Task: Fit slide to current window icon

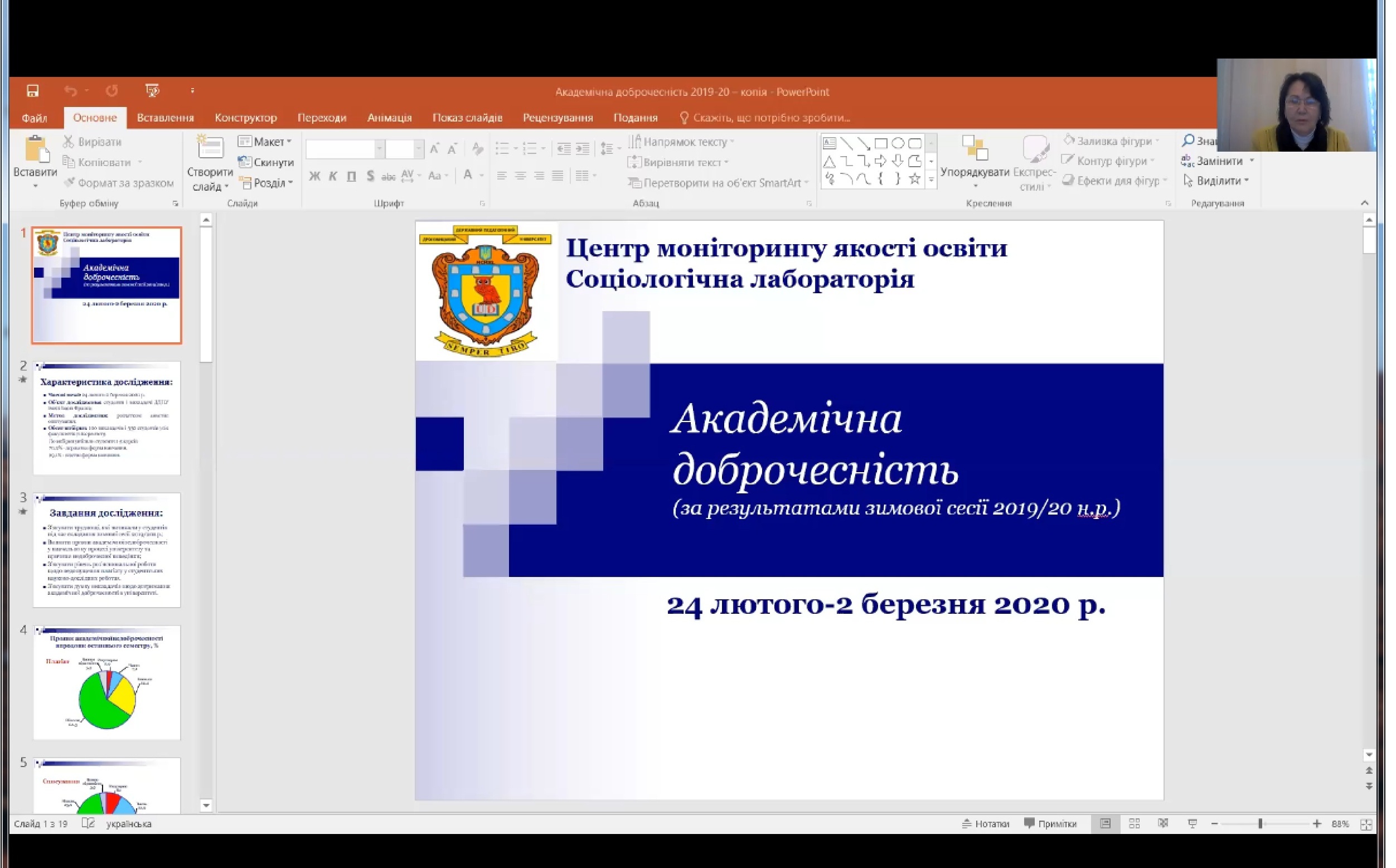Action: coord(1366,825)
